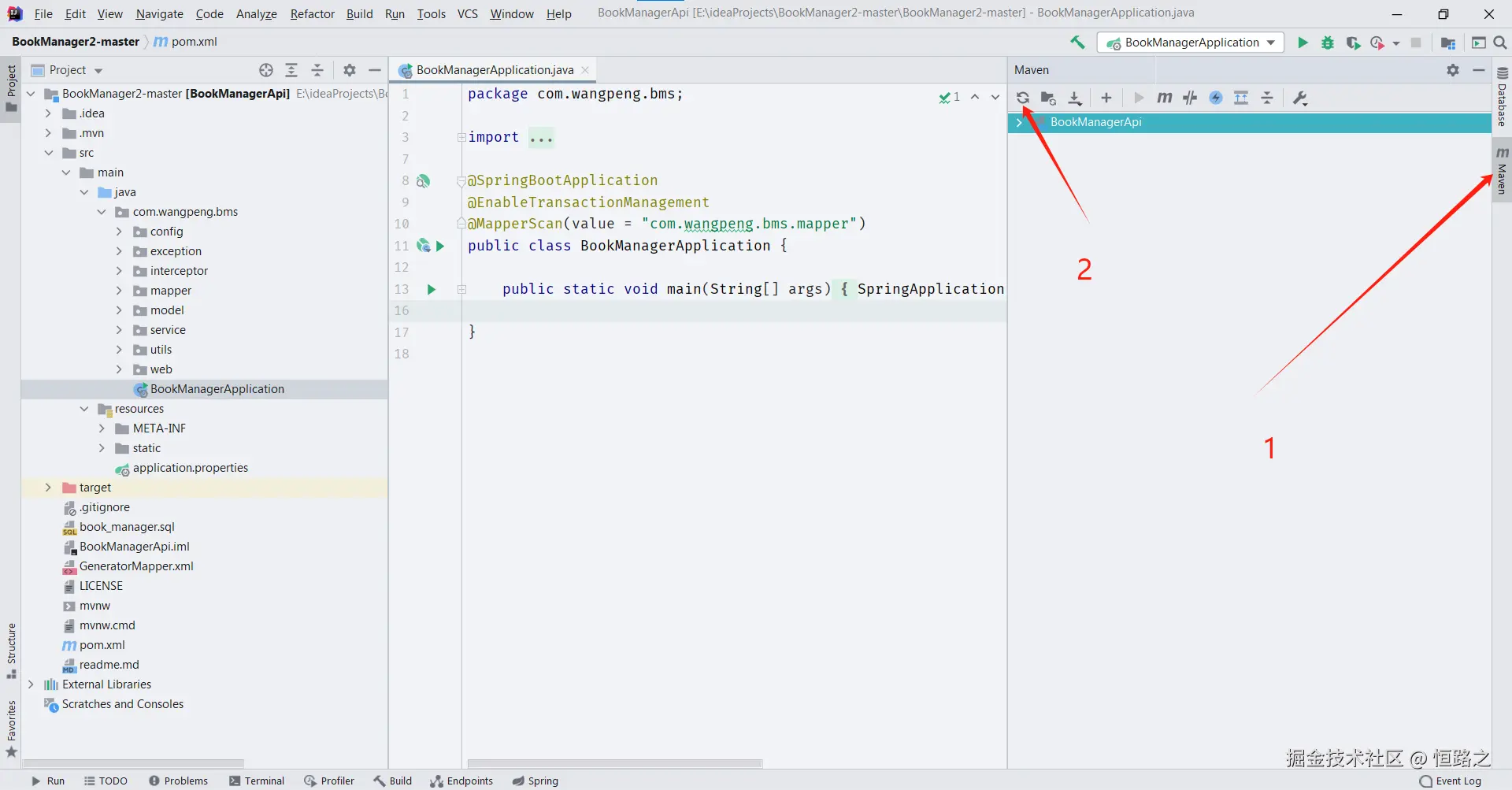Download Maven sources and documentation
1512x790 pixels.
tap(1075, 98)
